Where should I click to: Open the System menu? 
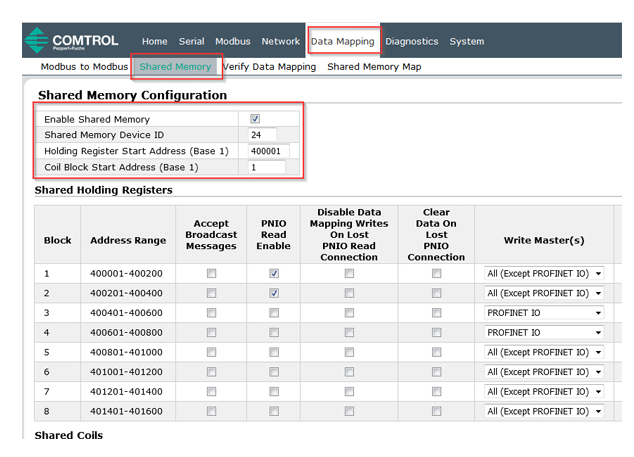pyautogui.click(x=467, y=41)
